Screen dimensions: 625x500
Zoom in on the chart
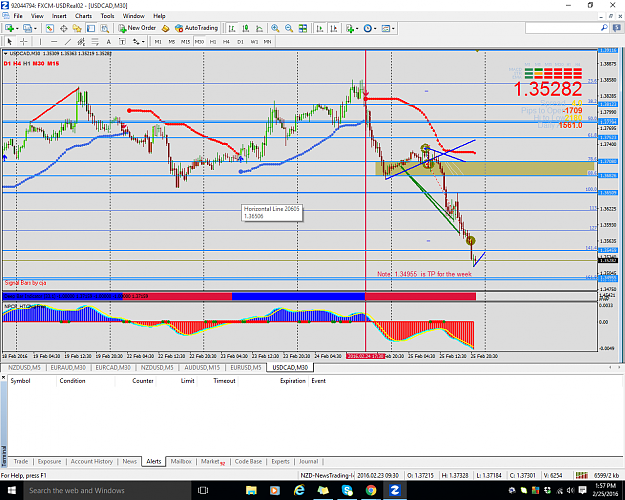275,28
